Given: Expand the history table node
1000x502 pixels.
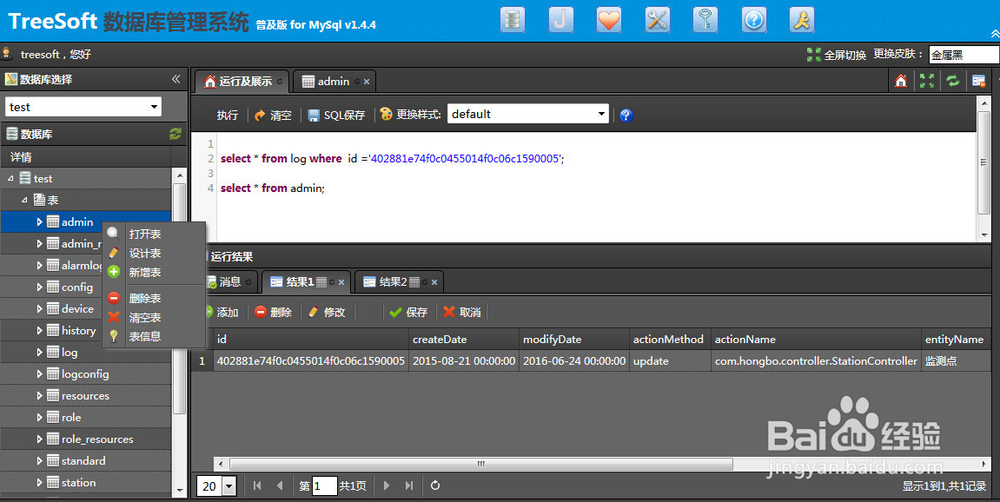Looking at the screenshot, I should tap(39, 330).
